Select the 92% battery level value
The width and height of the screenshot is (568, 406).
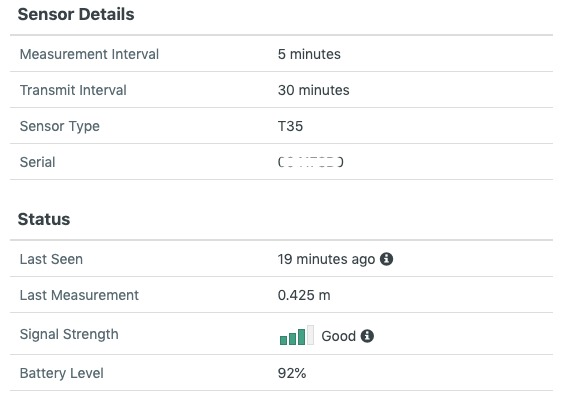point(292,373)
